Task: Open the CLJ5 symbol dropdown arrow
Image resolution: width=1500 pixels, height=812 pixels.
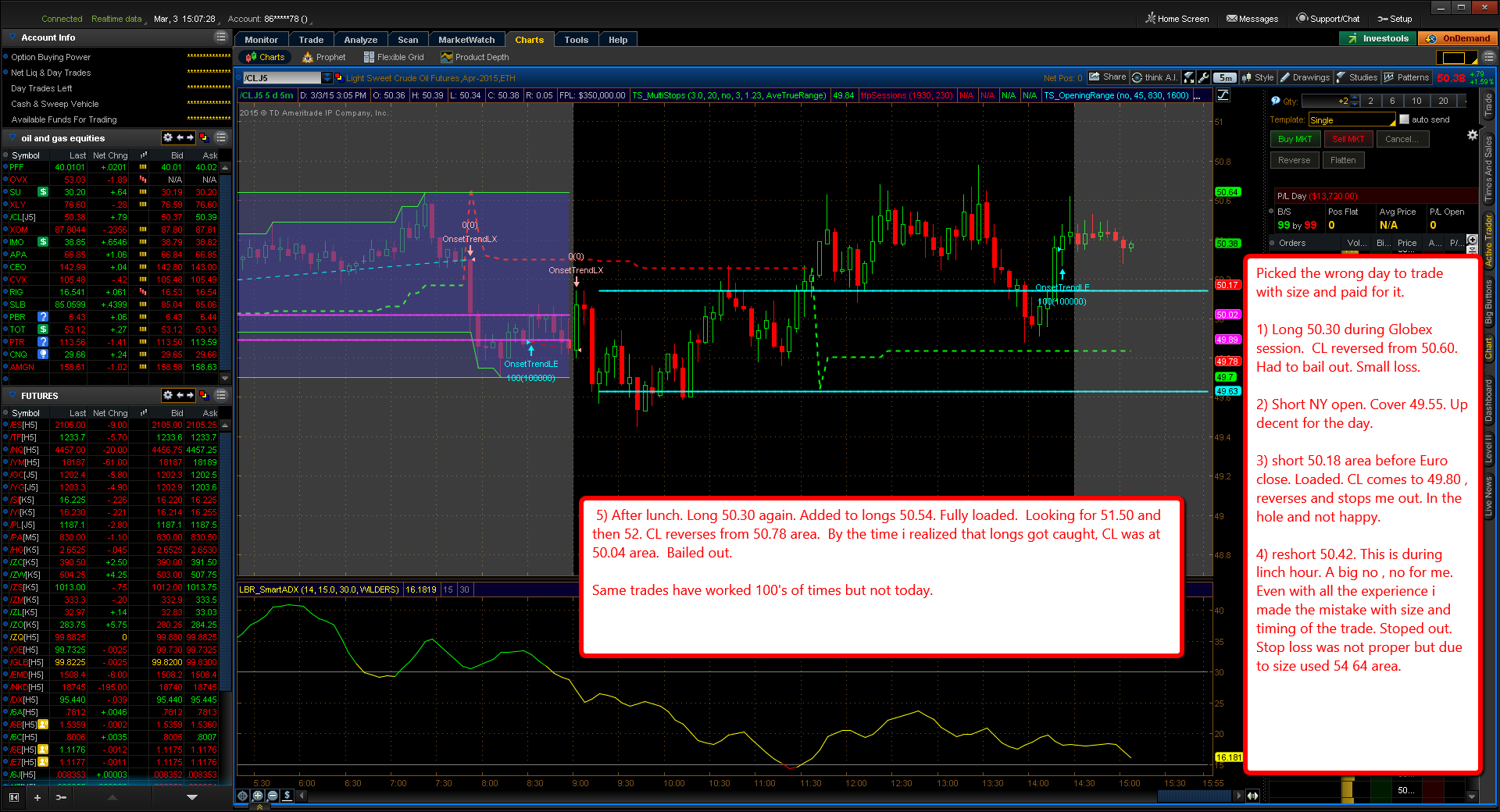Action: [327, 77]
